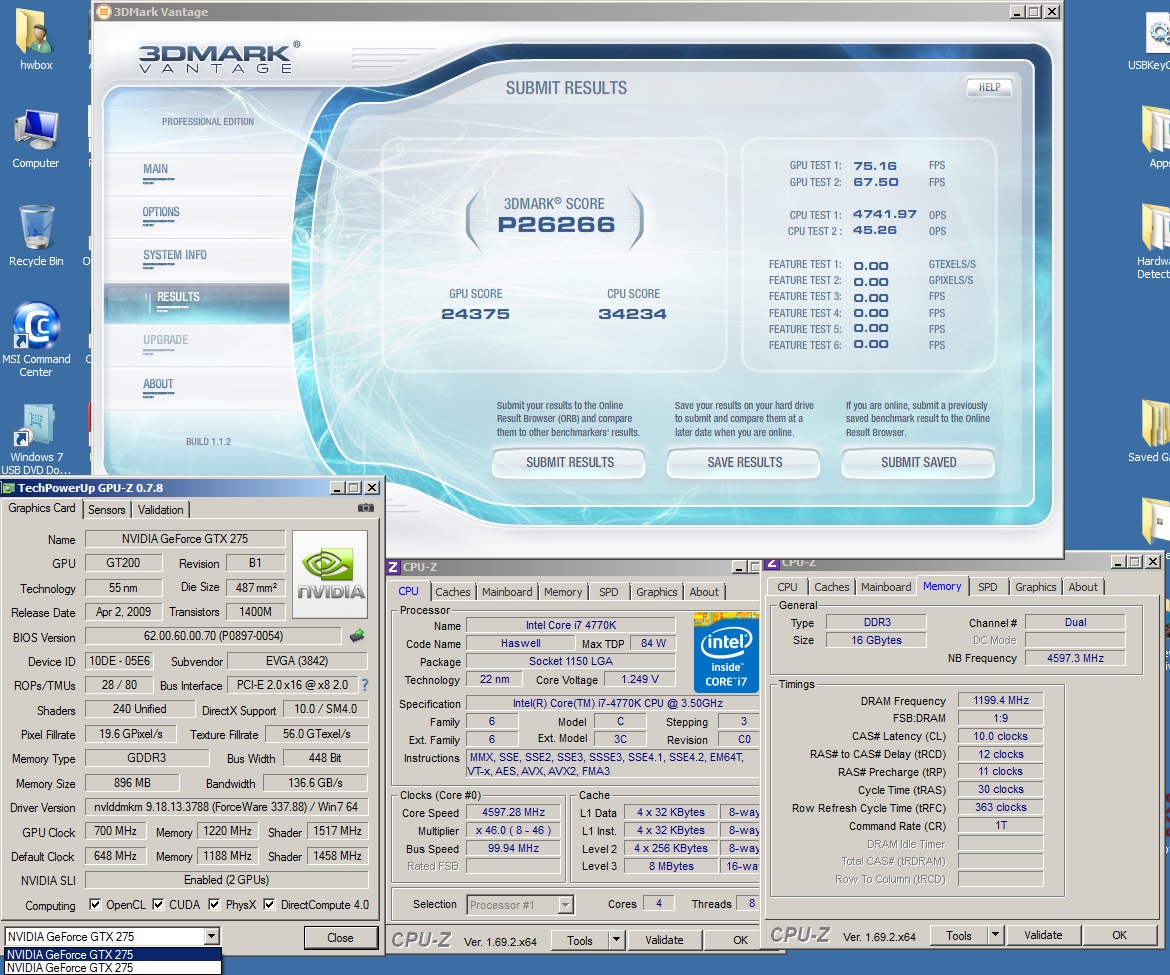Viewport: 1170px width, 975px height.
Task: Click the GPU-Z title bar icon
Action: 9,488
